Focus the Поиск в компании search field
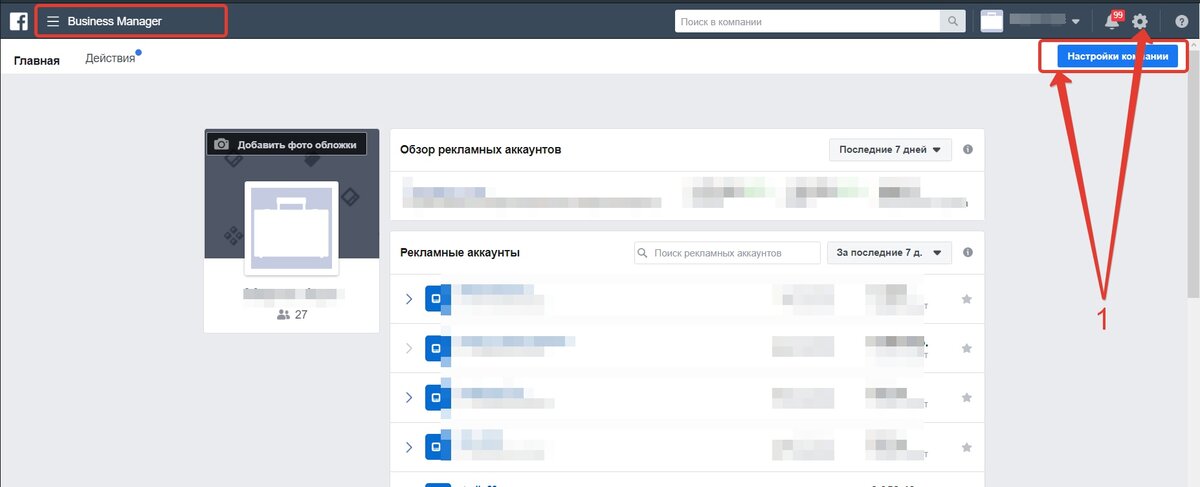 [x=808, y=21]
